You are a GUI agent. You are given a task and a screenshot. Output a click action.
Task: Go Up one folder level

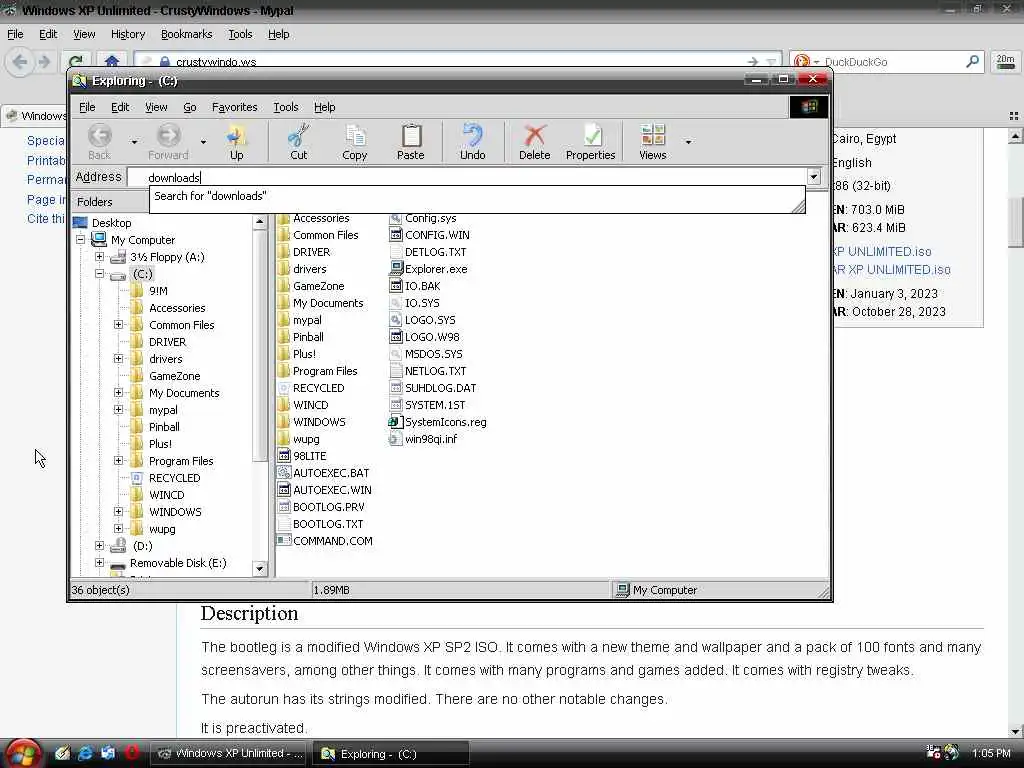236,142
